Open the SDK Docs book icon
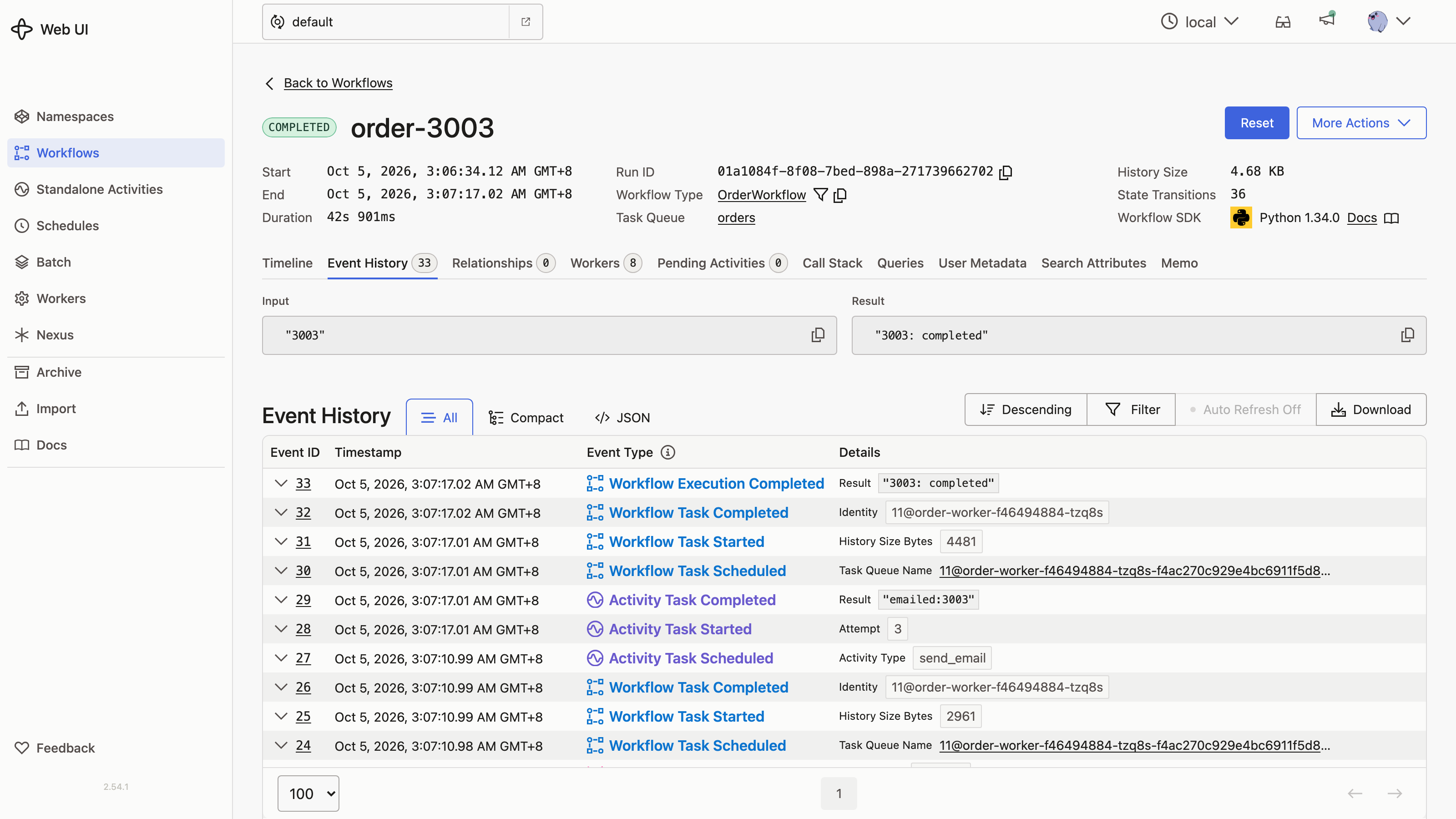 [1391, 218]
